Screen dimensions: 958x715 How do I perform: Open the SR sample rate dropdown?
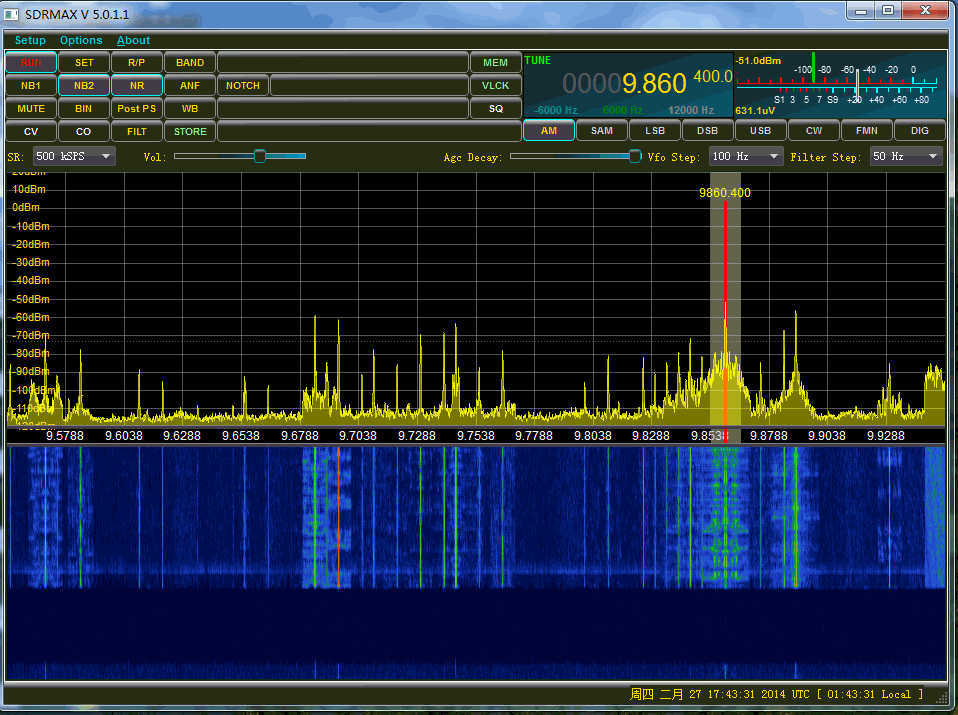tap(74, 156)
